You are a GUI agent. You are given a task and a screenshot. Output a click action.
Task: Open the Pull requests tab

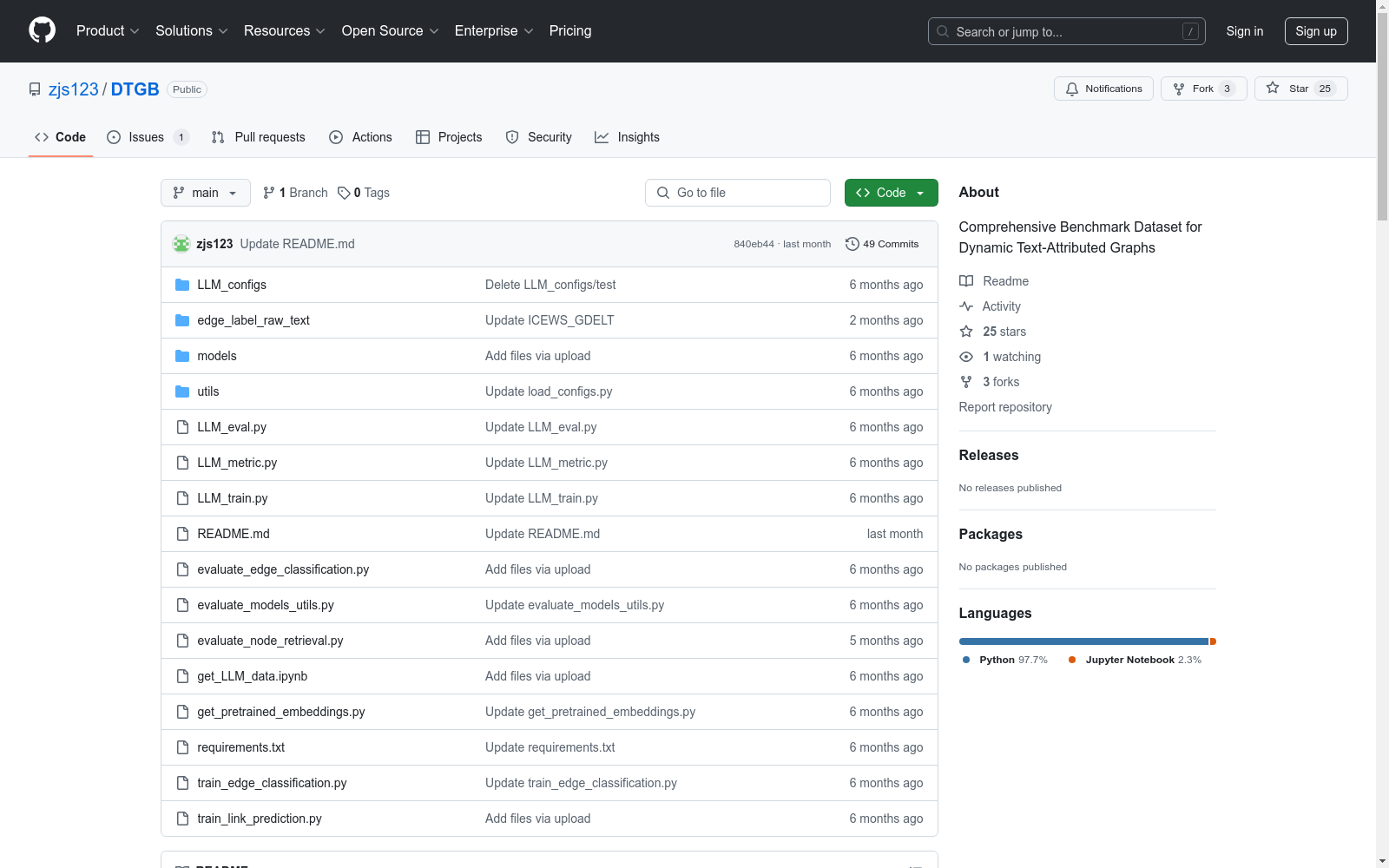[259, 137]
